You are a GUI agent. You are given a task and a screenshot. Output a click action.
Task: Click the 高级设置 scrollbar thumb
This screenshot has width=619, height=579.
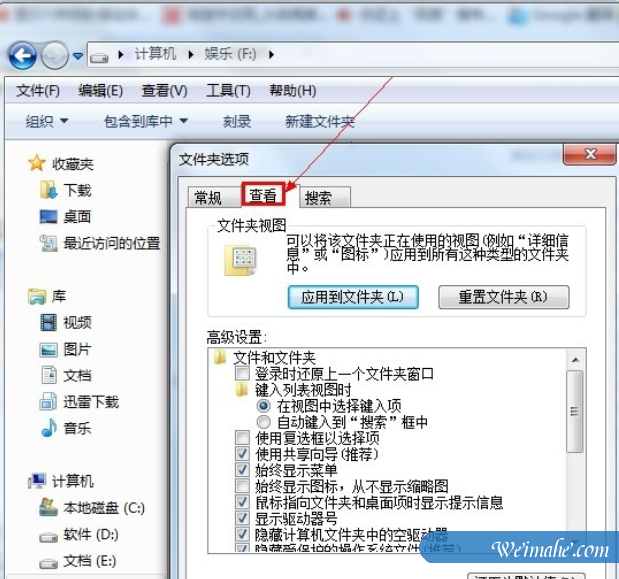coord(574,411)
